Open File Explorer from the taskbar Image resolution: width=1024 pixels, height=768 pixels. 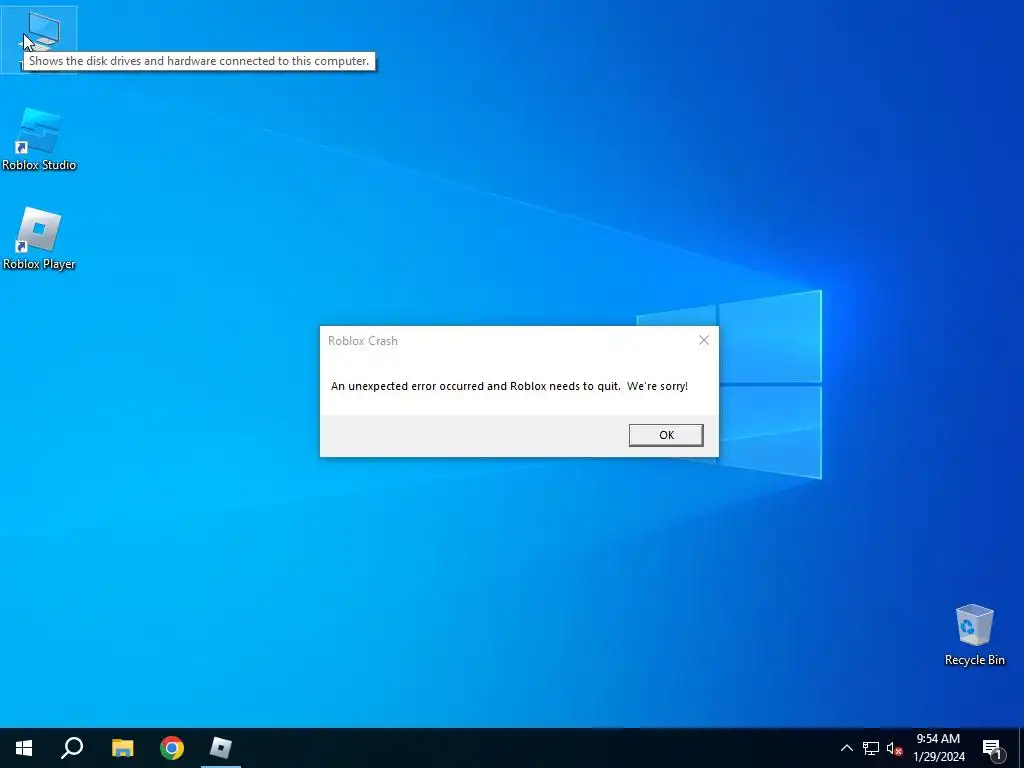122,748
